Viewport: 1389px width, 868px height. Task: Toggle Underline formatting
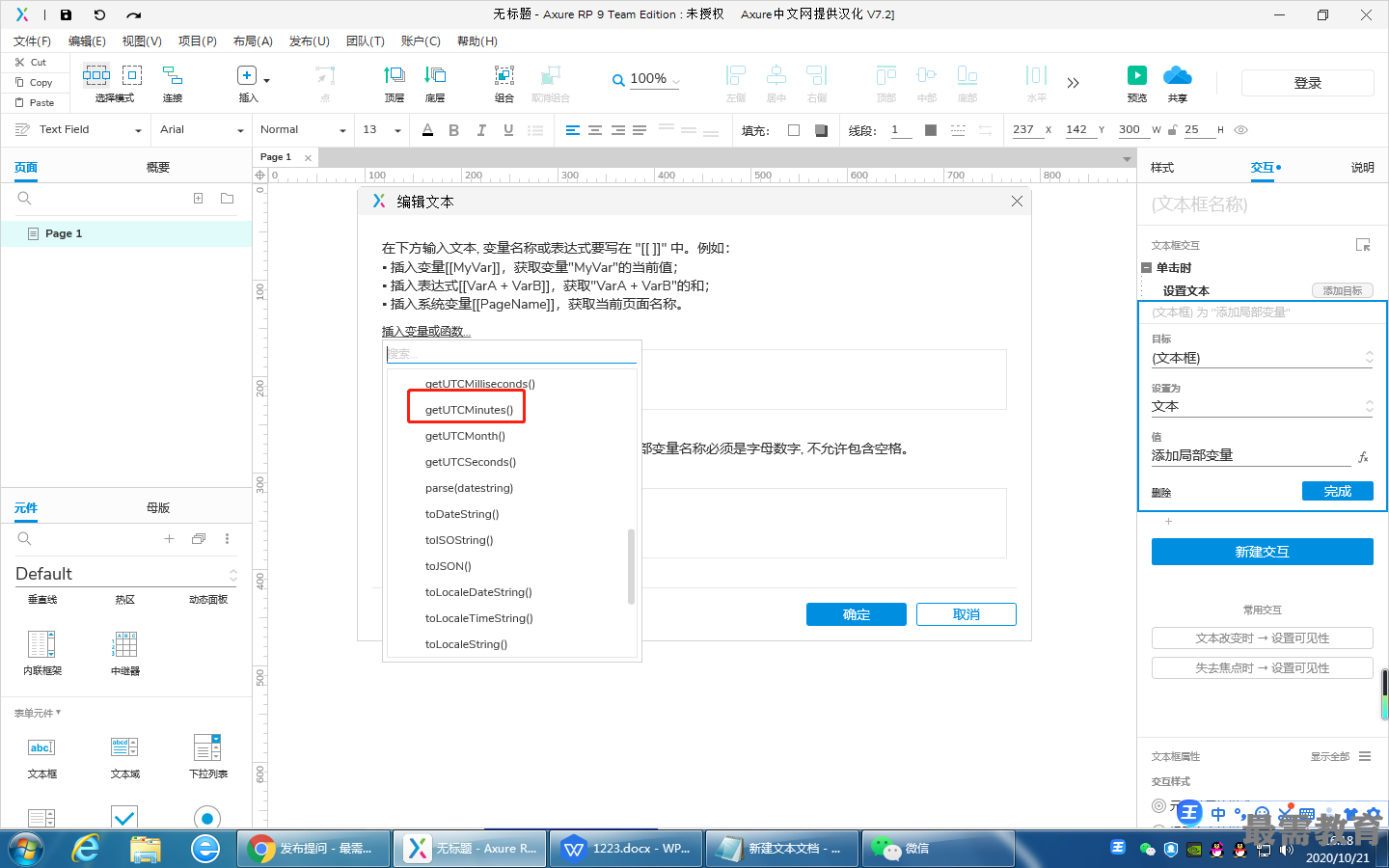508,130
